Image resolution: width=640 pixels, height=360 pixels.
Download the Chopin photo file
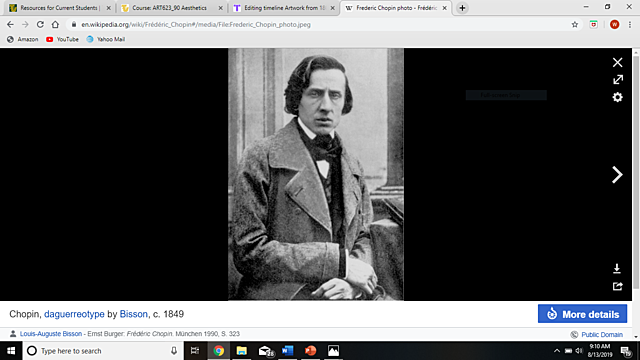click(x=617, y=268)
